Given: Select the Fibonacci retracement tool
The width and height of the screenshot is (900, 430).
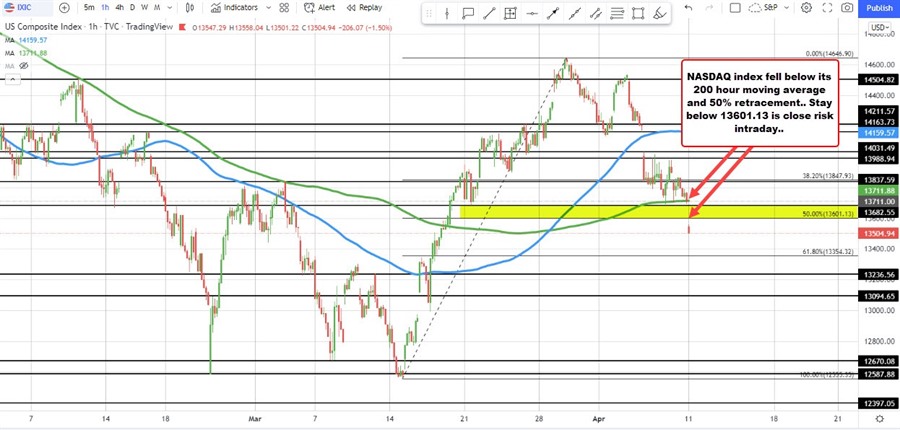Looking at the screenshot, I should pos(617,14).
